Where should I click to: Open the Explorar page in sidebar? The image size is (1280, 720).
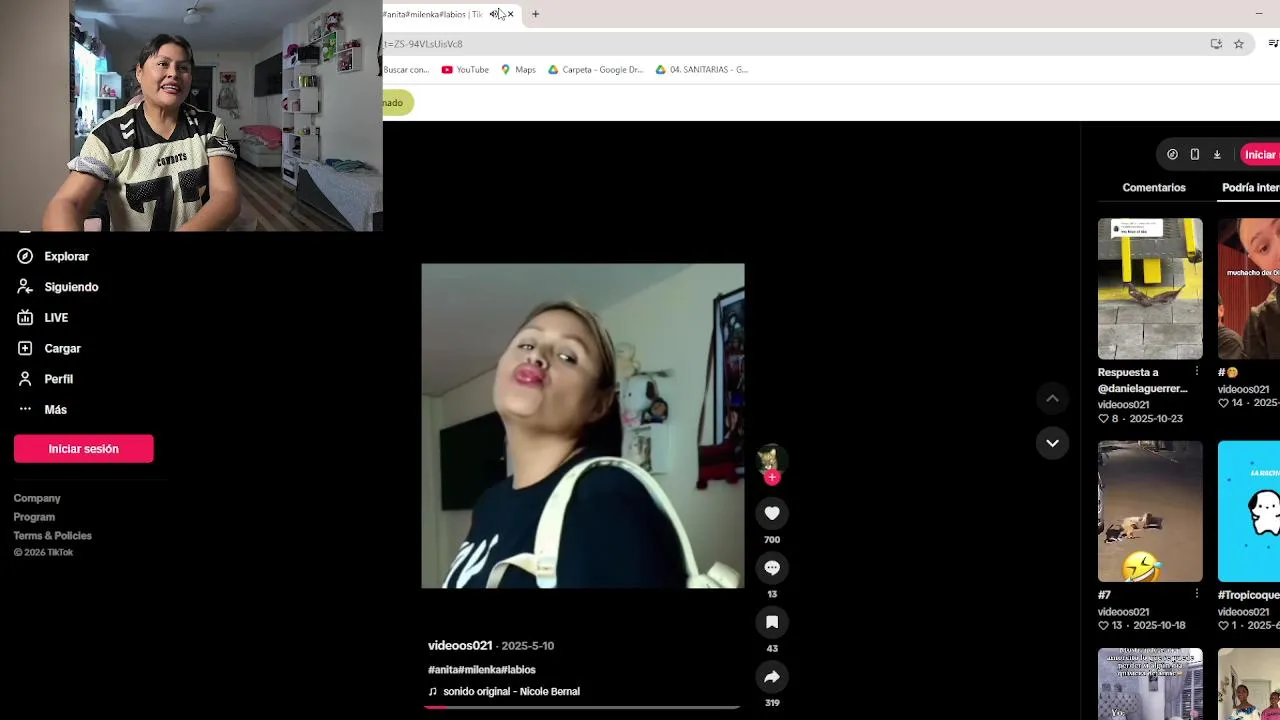click(x=53, y=256)
